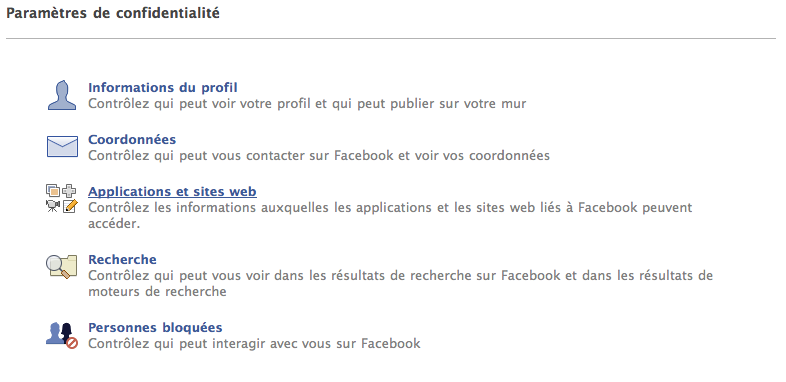
Task: Click the horizontal divider under the heading
Action: [x=391, y=38]
